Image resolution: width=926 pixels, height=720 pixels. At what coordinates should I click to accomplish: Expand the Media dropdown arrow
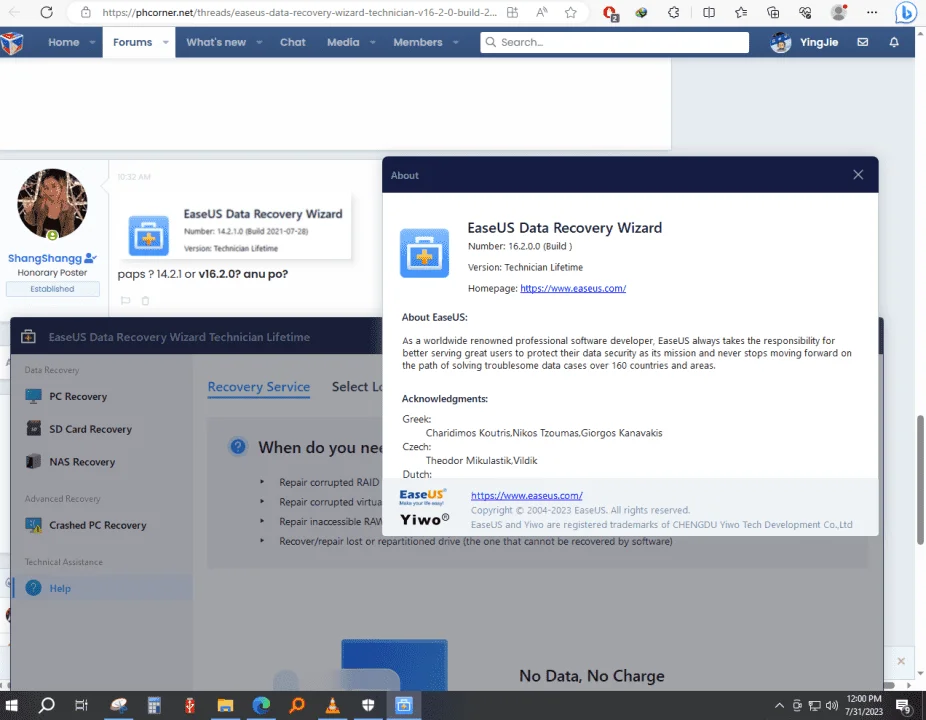pyautogui.click(x=373, y=43)
